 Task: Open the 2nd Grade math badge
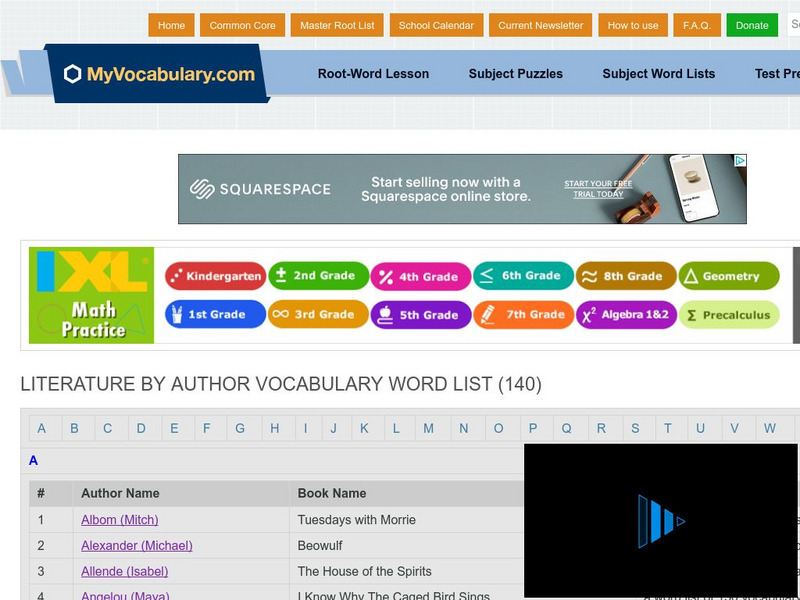(x=317, y=276)
